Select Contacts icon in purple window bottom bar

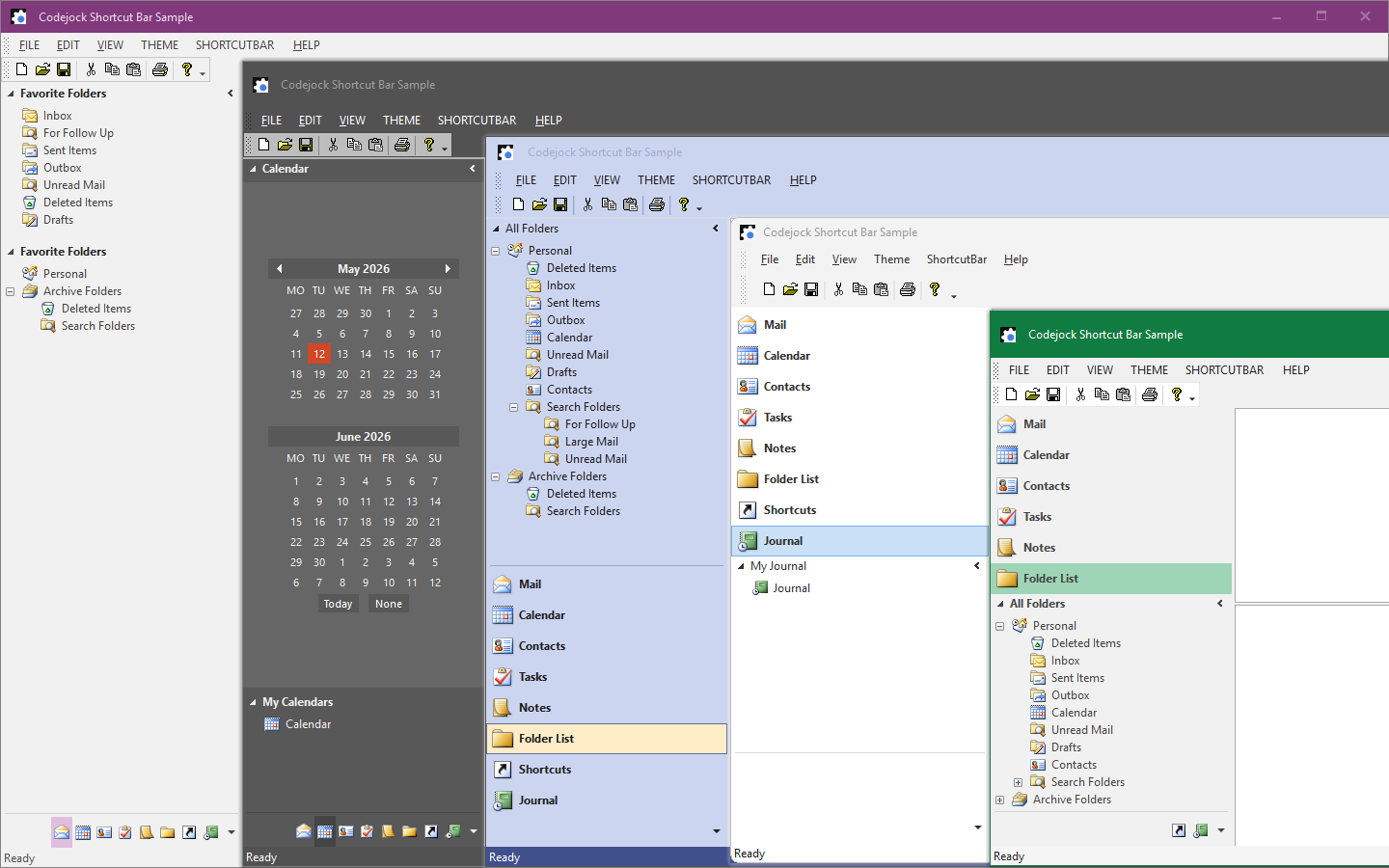(104, 832)
